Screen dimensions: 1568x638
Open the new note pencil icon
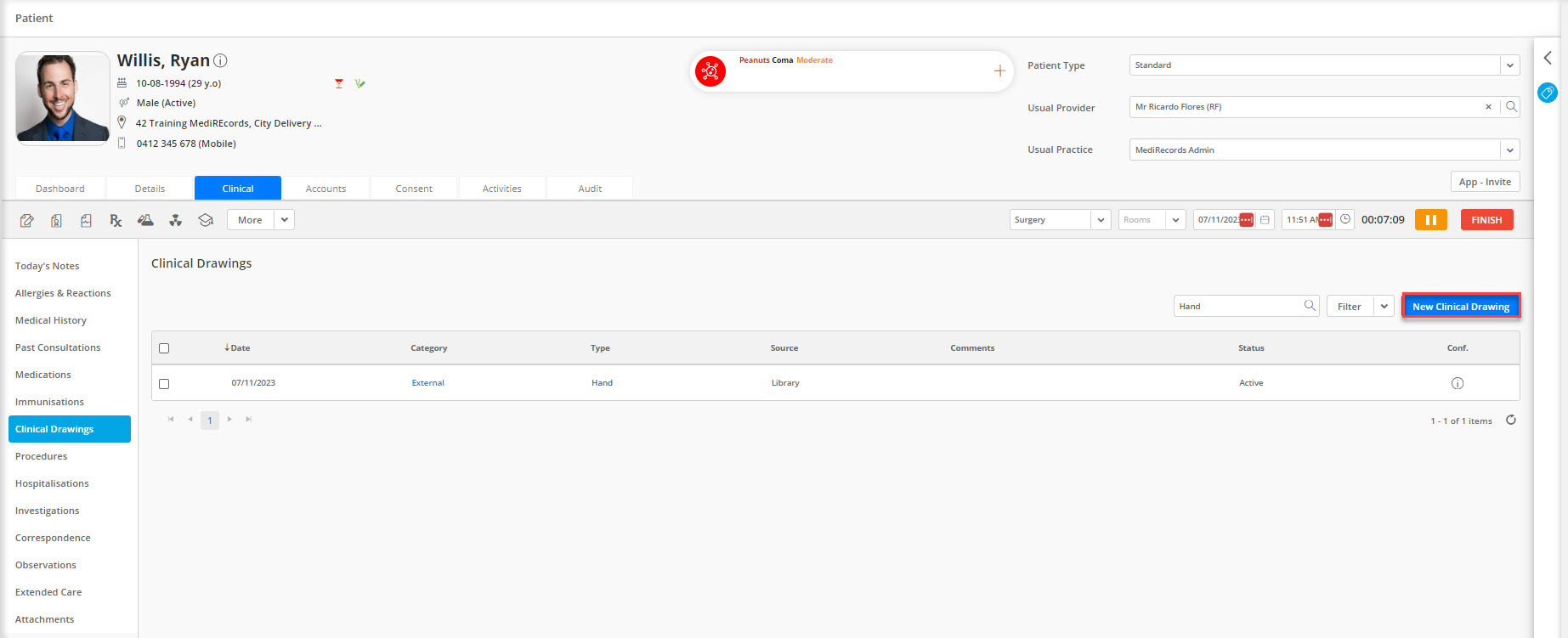tap(27, 220)
